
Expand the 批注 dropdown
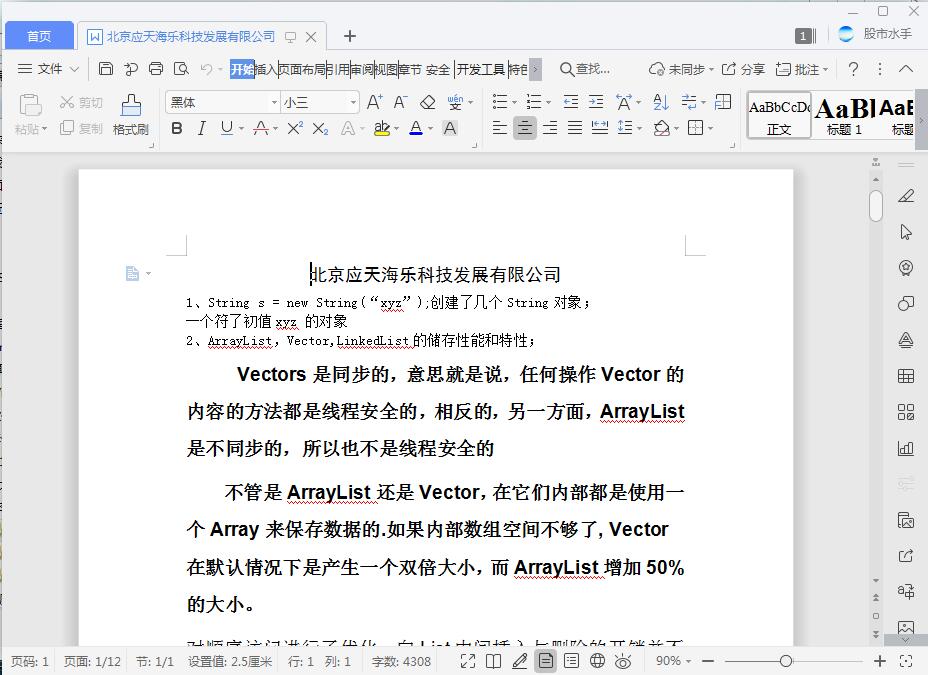point(825,70)
